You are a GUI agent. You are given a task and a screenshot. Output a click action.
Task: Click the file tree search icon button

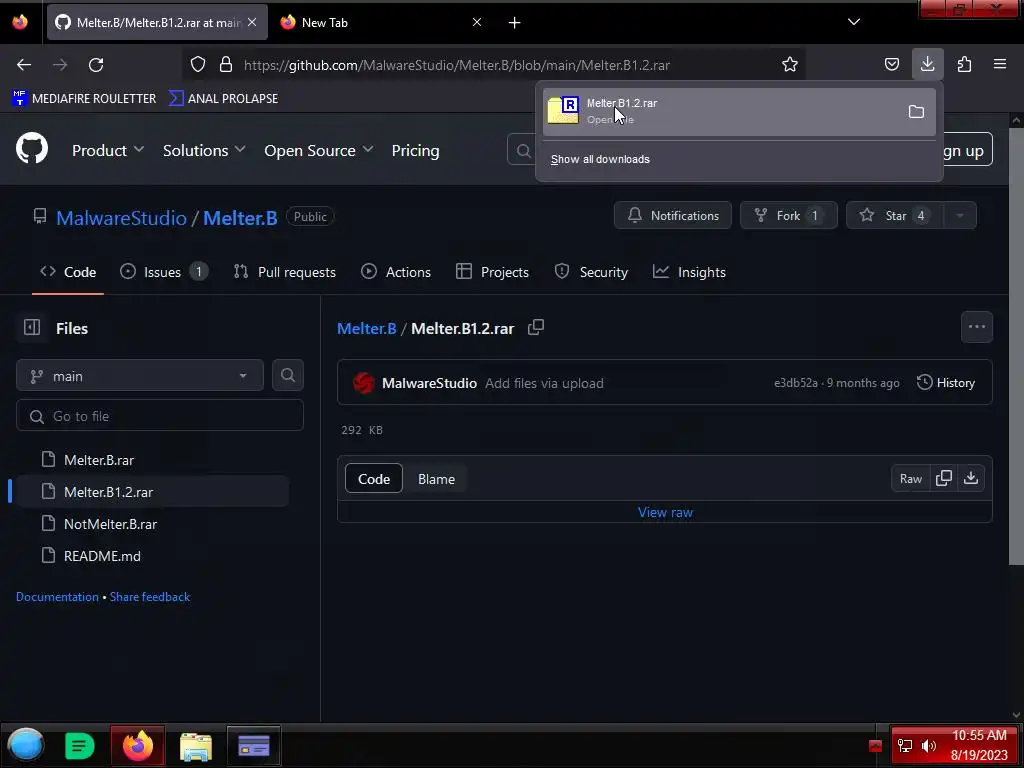click(x=287, y=376)
